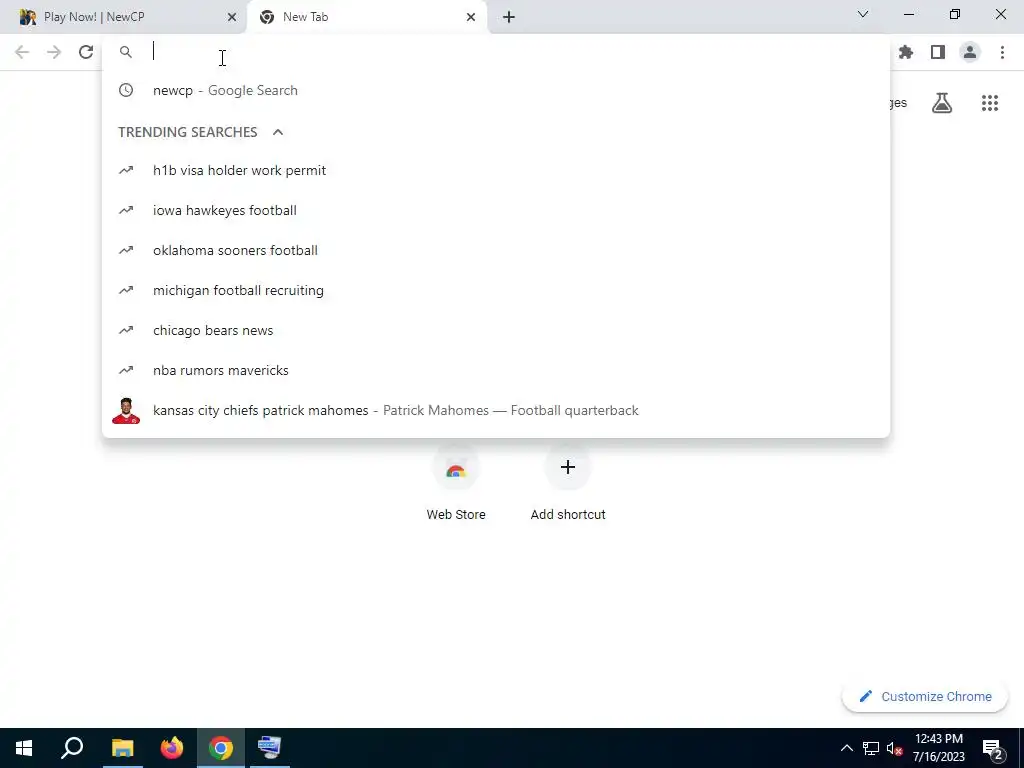Launch Firefox from the taskbar

172,748
